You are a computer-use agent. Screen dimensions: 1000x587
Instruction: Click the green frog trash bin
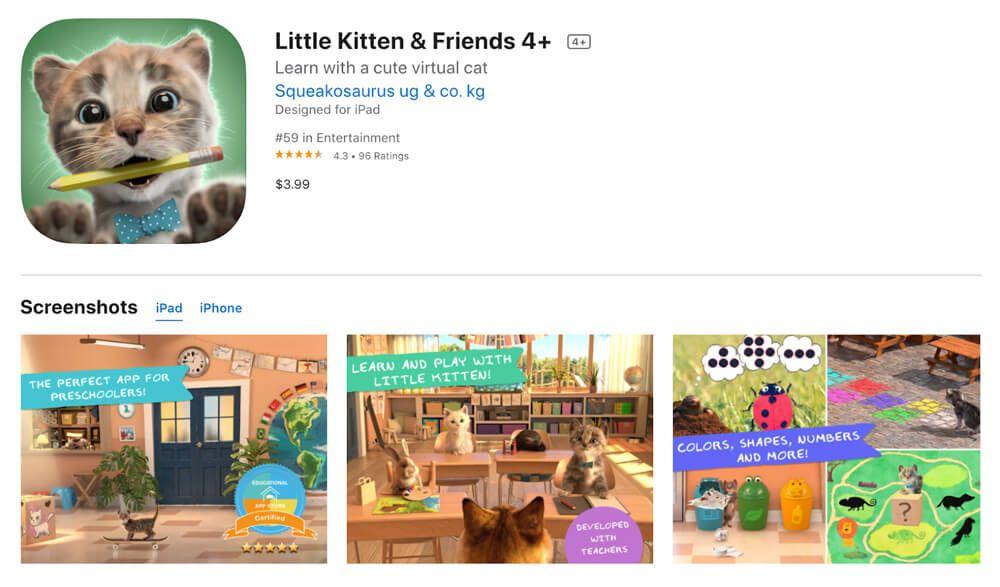[x=754, y=502]
